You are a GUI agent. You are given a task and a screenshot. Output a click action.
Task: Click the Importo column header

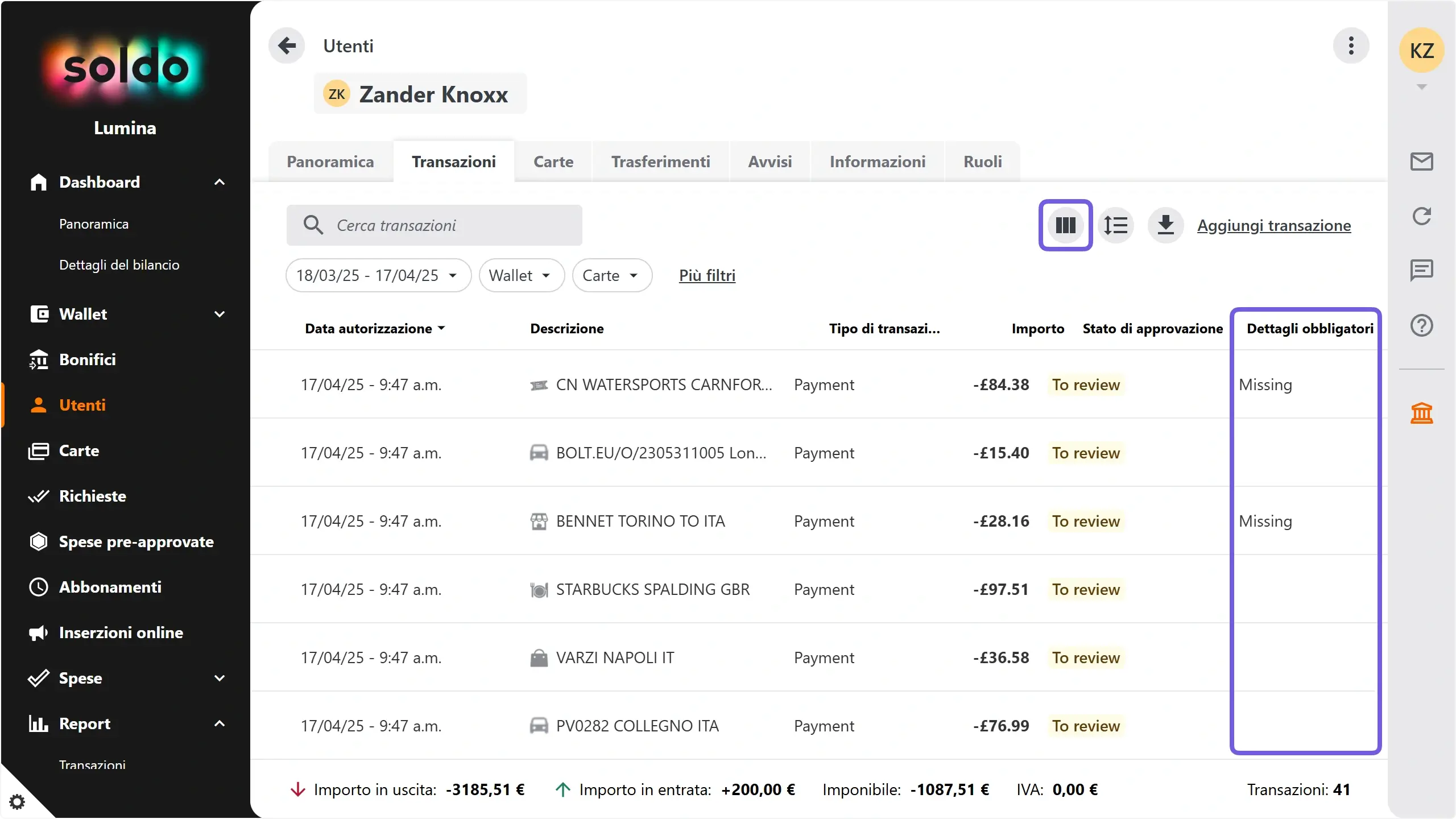point(1037,329)
